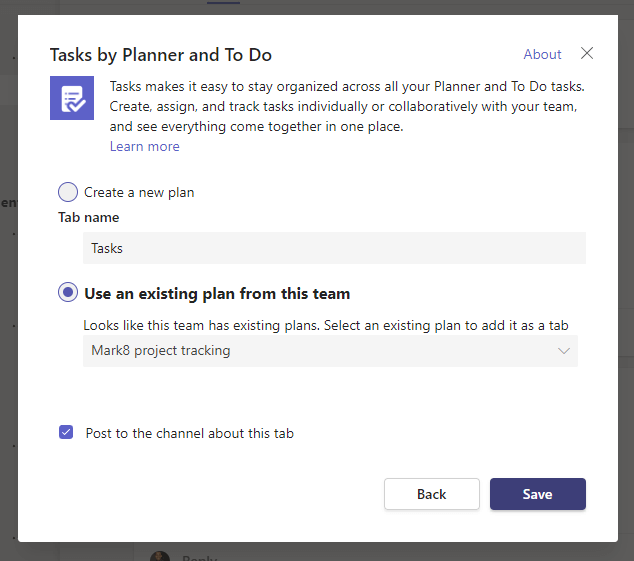
Task: Click the 'Tab name' label
Action: tap(89, 217)
